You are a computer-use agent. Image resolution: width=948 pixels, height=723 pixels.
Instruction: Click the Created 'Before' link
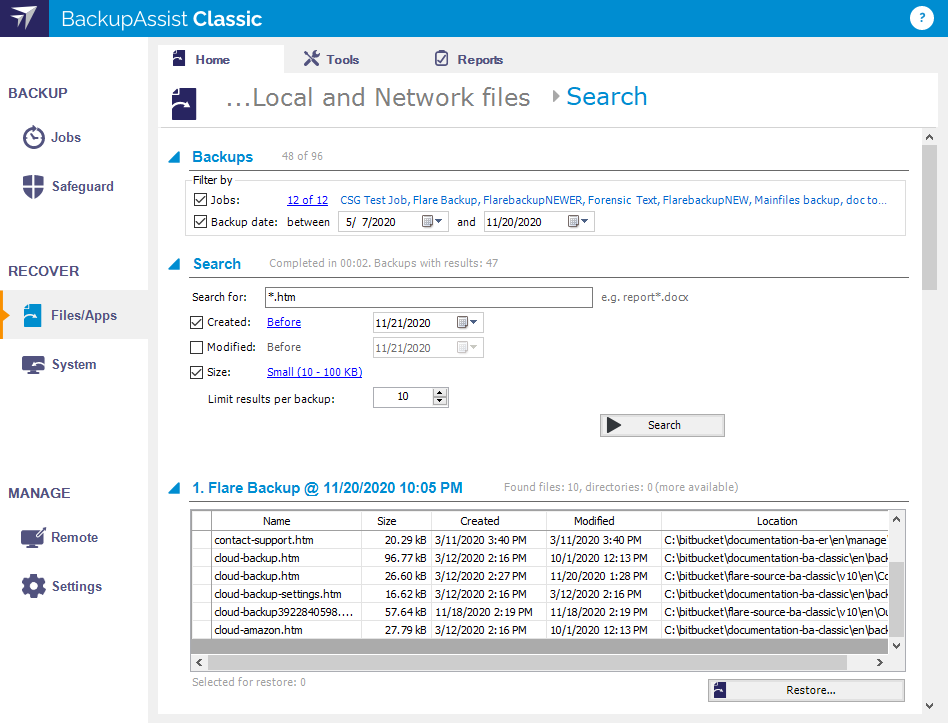click(284, 322)
